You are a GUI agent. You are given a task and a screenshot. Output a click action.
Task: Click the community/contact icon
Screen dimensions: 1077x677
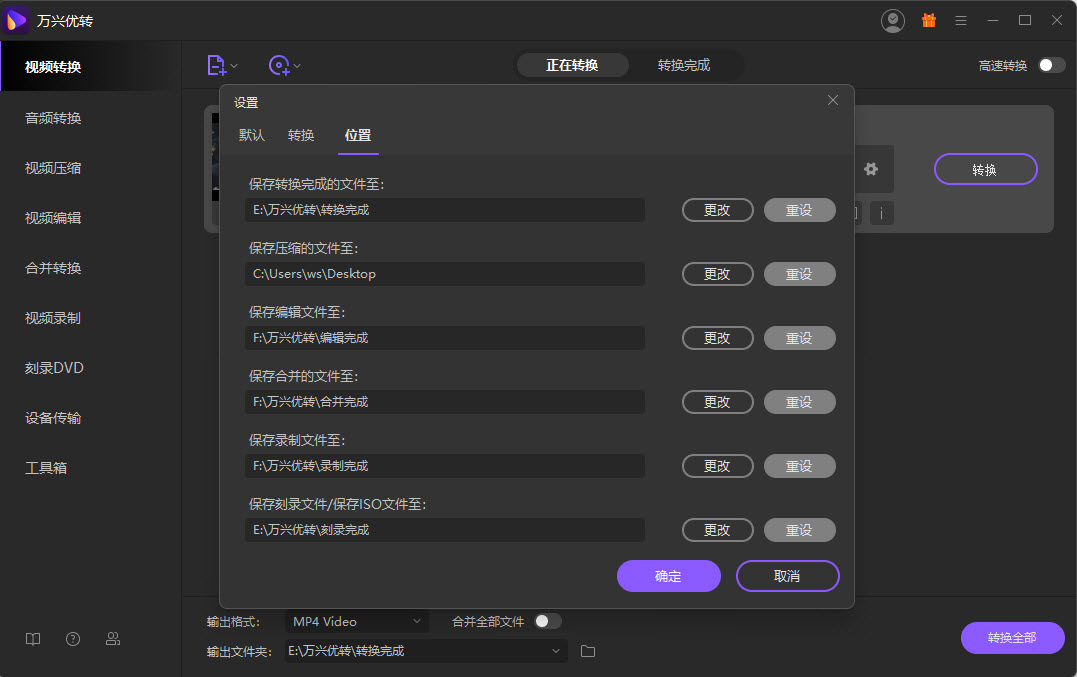coord(112,638)
